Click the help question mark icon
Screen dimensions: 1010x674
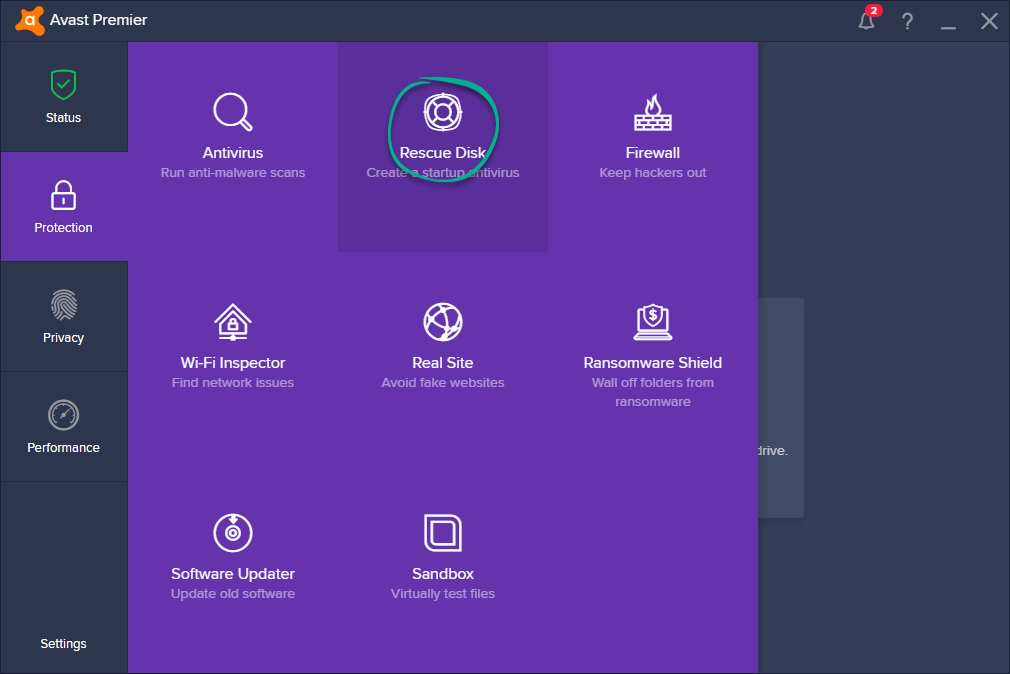pos(907,21)
